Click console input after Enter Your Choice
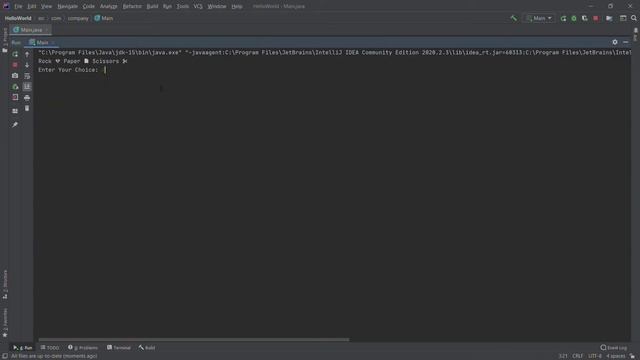640x360 pixels. pyautogui.click(x=105, y=70)
